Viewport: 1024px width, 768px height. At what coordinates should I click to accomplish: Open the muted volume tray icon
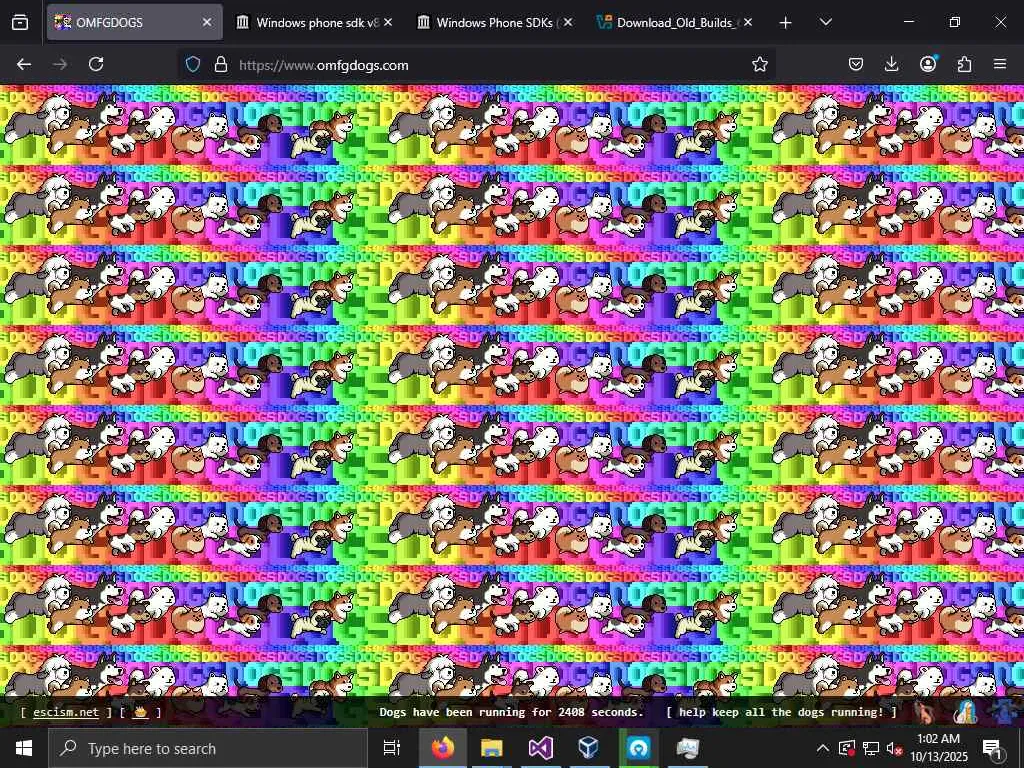(x=895, y=748)
